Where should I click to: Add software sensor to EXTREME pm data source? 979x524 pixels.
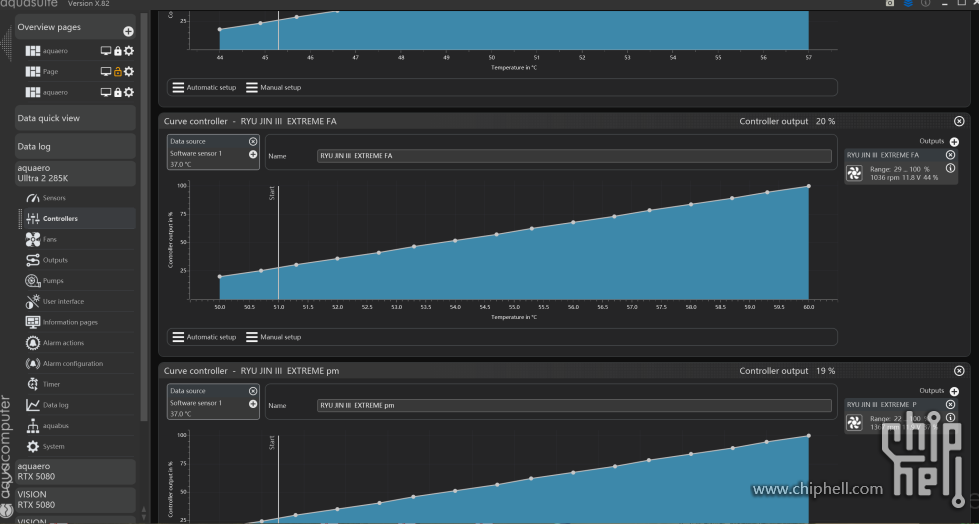coord(253,404)
